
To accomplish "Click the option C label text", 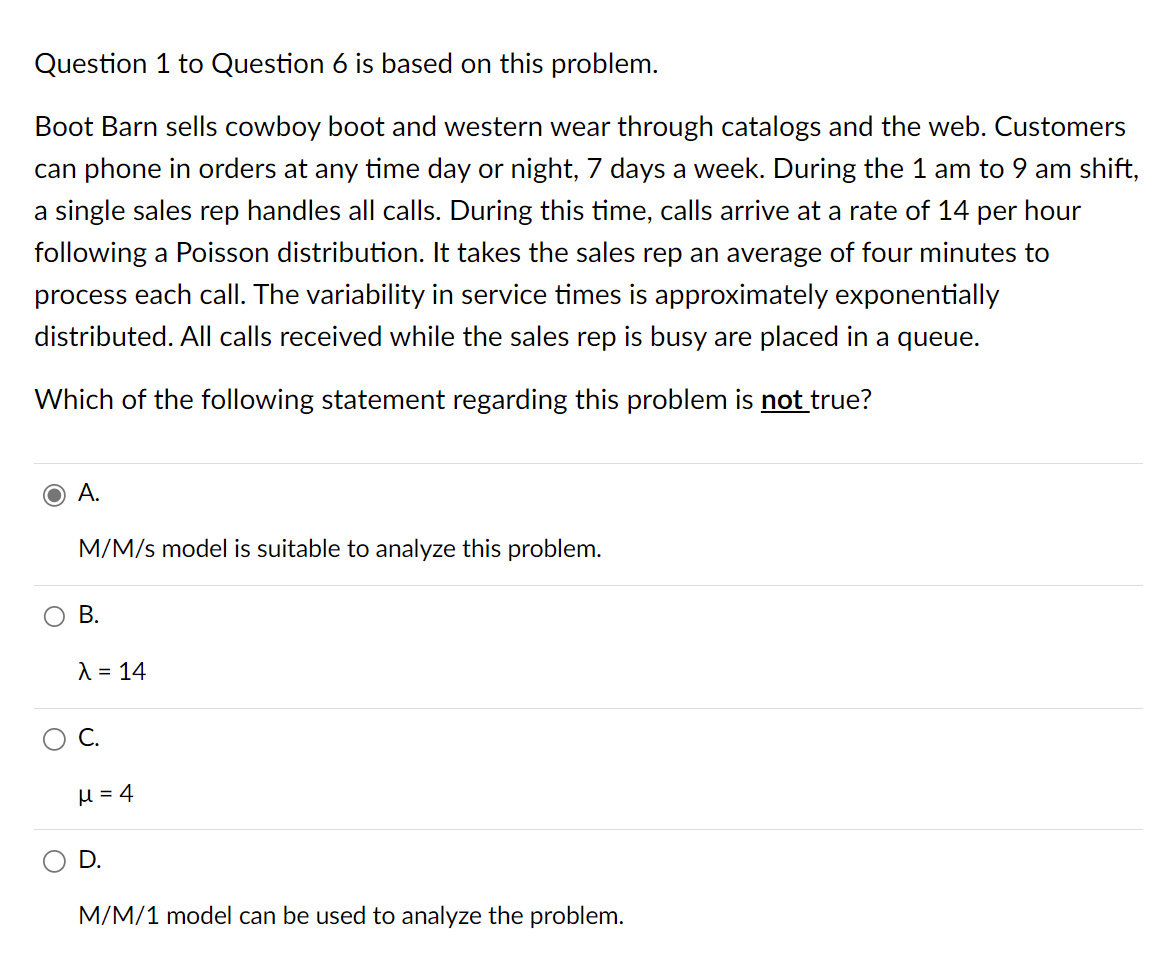I will tap(89, 738).
